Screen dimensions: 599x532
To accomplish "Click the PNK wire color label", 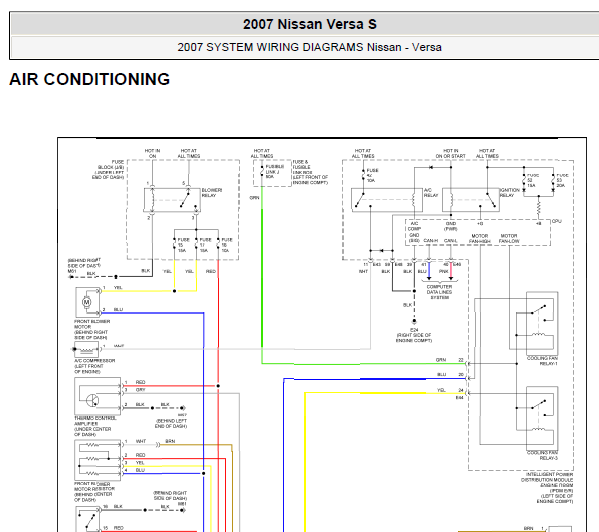I will 444,272.
